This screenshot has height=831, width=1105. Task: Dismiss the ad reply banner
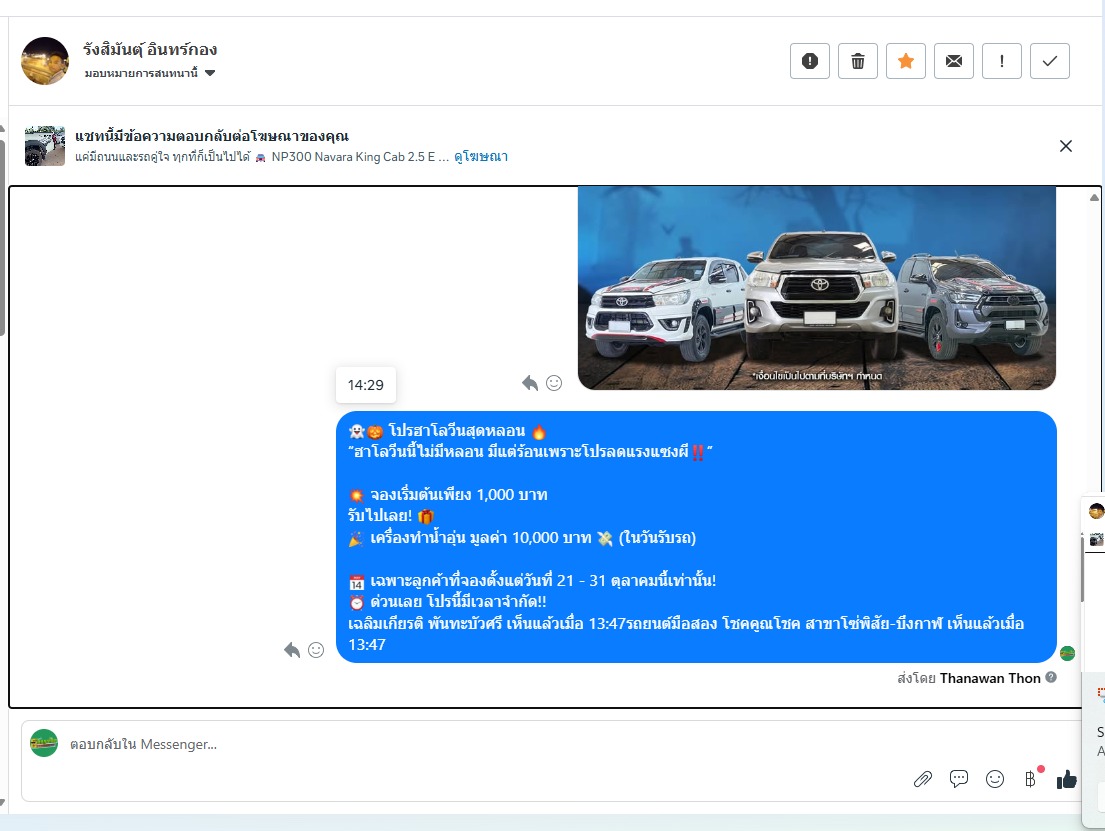click(1065, 146)
